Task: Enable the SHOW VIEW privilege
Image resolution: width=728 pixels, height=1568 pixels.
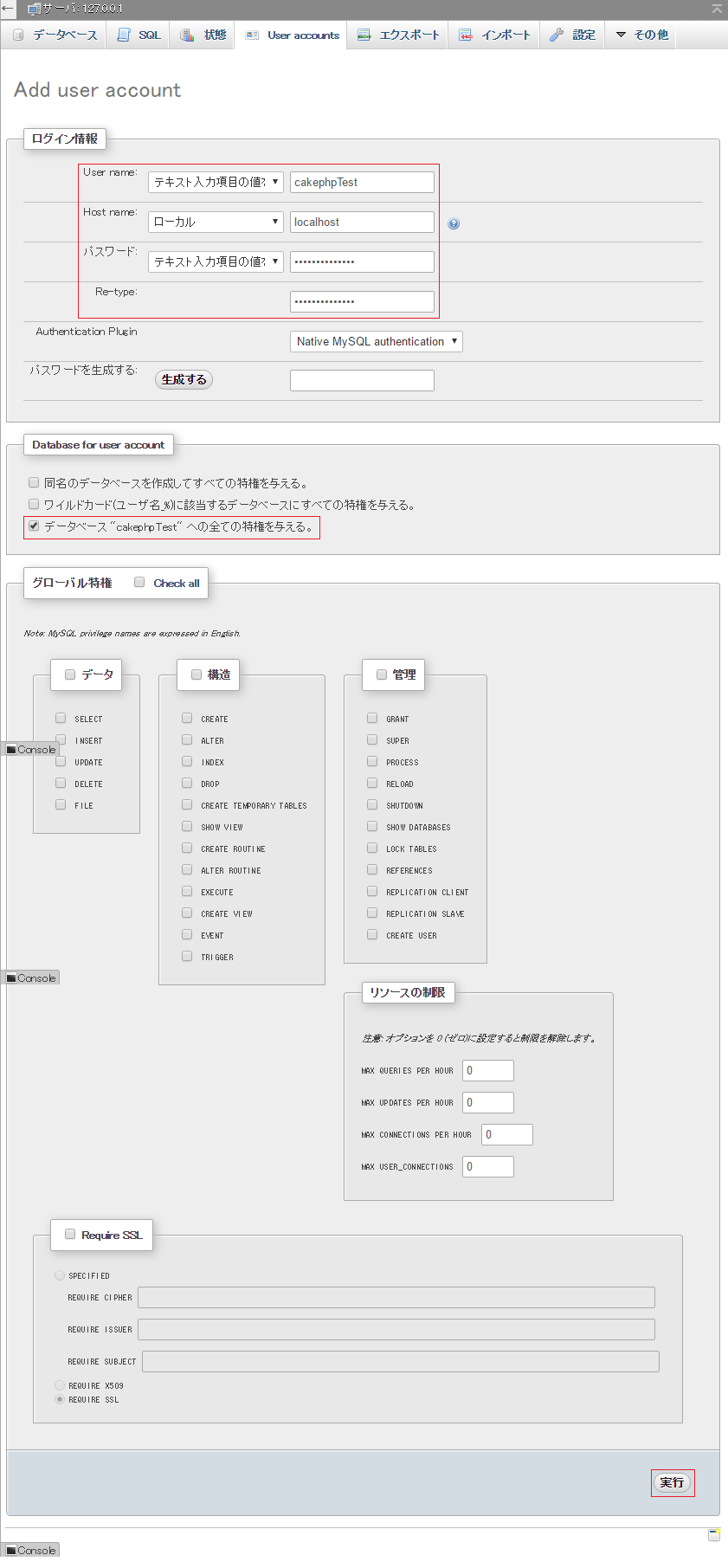Action: (x=187, y=826)
